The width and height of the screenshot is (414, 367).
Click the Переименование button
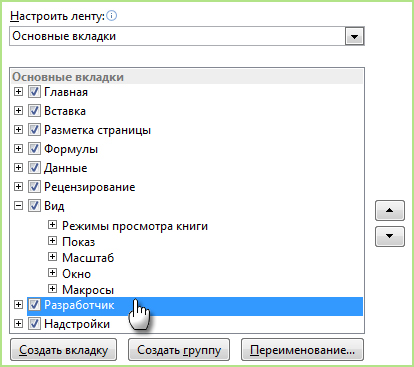coord(302,350)
